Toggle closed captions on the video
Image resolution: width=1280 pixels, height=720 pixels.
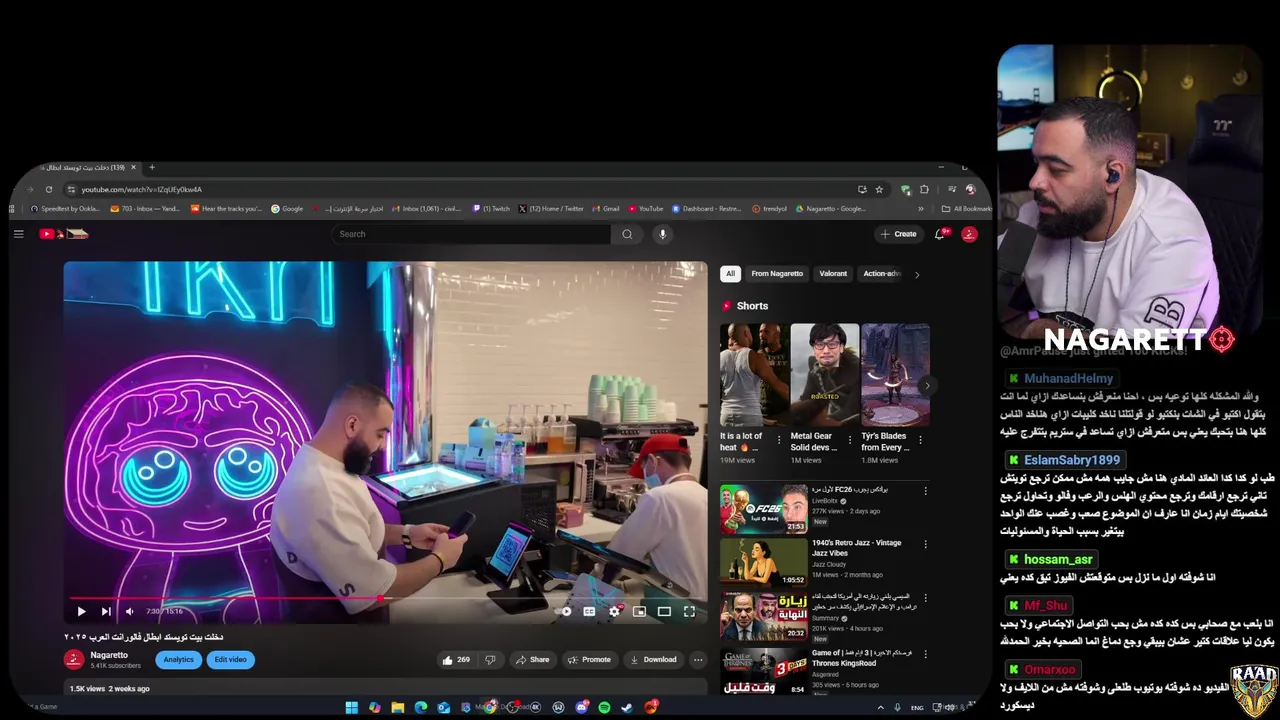[589, 611]
